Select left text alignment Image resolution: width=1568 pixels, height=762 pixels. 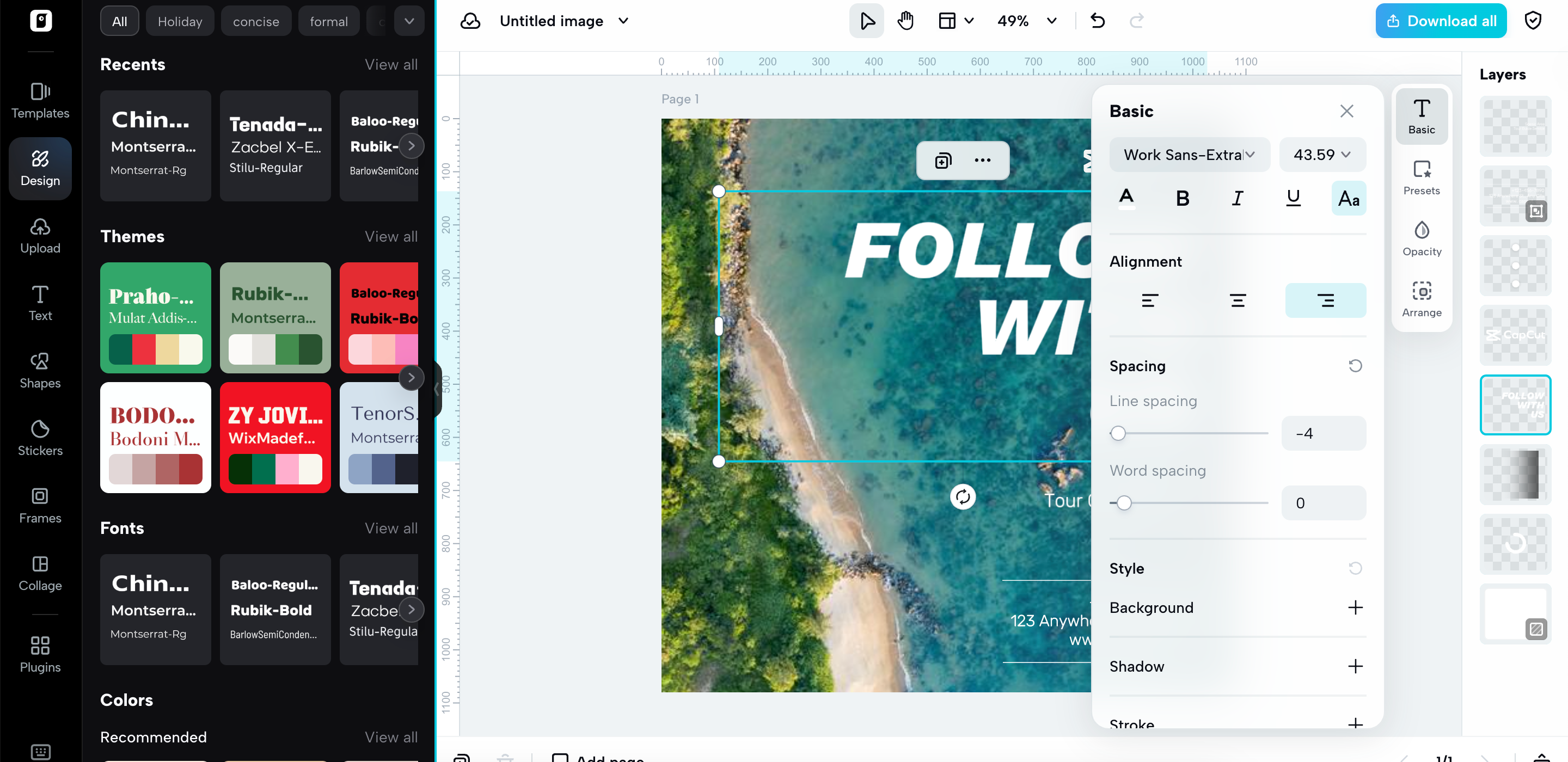1150,299
